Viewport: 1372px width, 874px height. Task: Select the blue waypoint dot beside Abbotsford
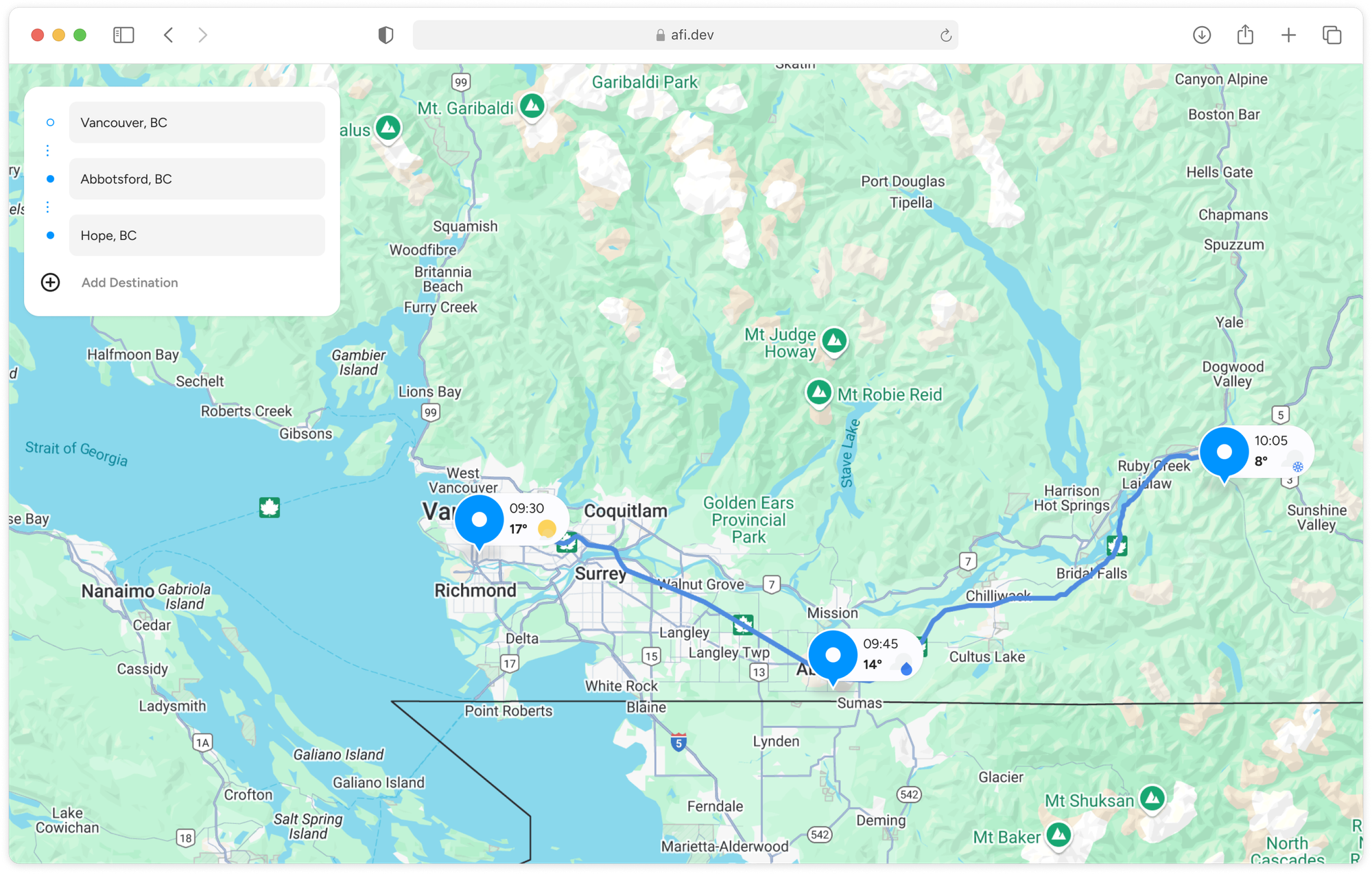(x=50, y=178)
